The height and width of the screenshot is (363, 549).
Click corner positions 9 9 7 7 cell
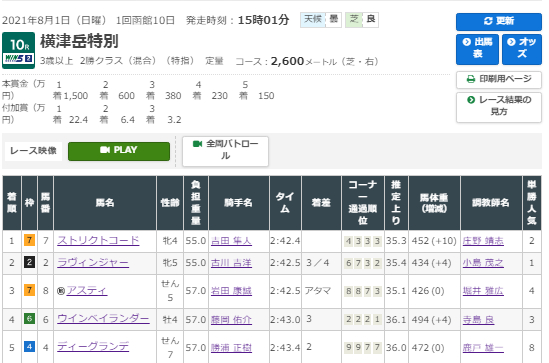[x=363, y=347]
